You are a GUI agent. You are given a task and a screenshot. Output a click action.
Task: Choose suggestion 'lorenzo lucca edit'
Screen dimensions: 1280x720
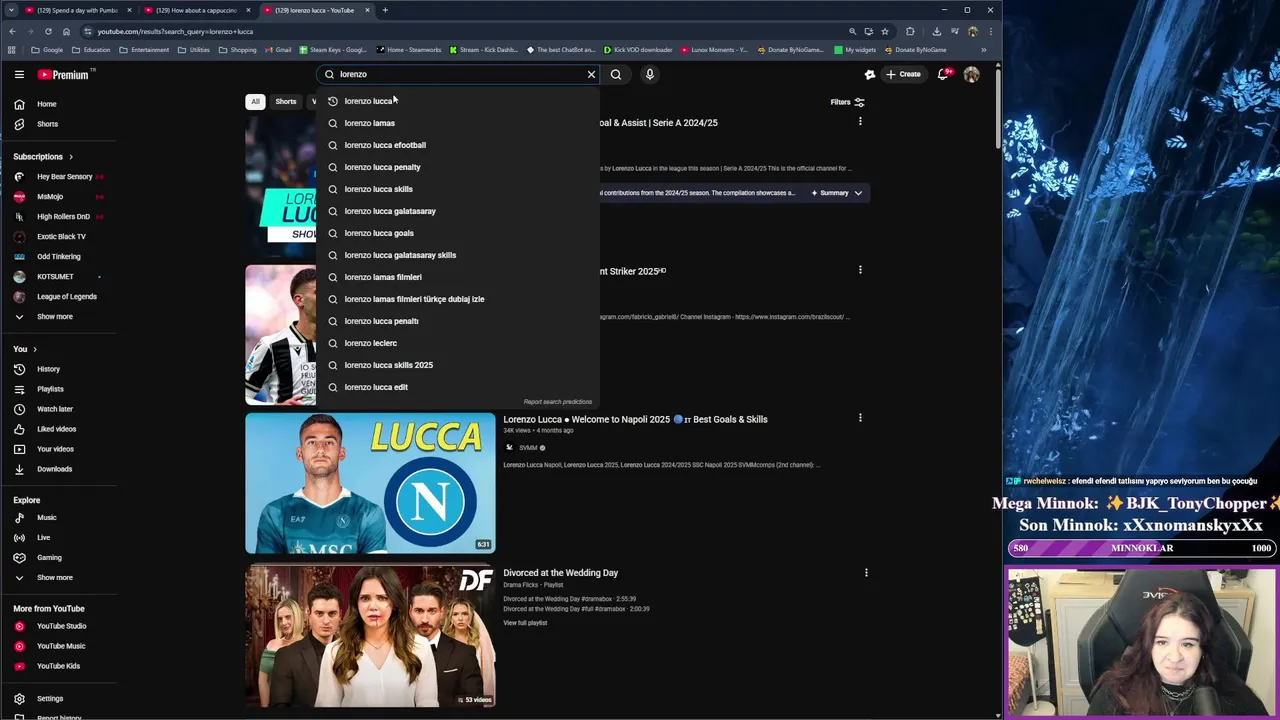pos(458,387)
